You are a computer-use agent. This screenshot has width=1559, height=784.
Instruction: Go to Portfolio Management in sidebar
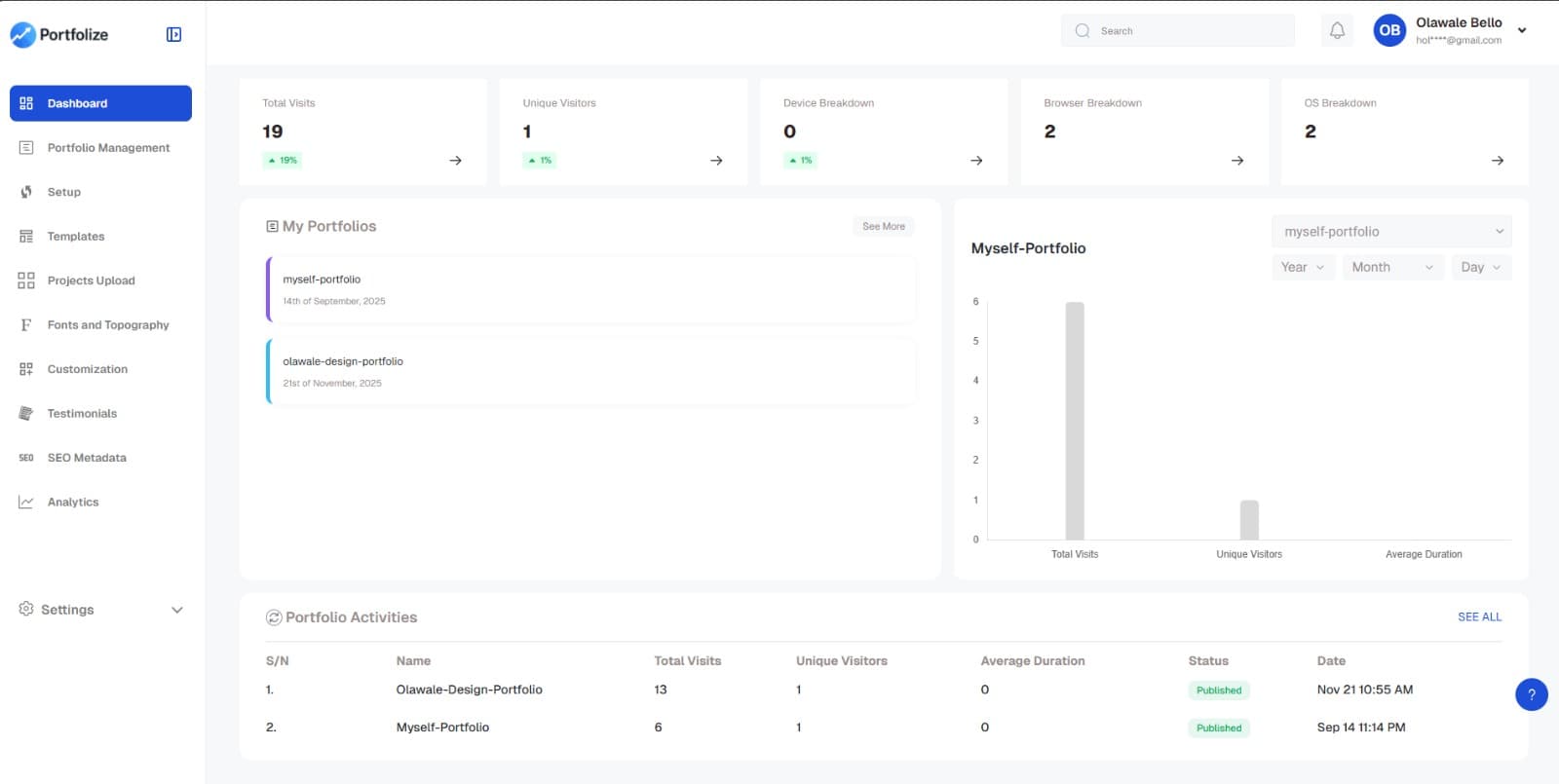(108, 148)
